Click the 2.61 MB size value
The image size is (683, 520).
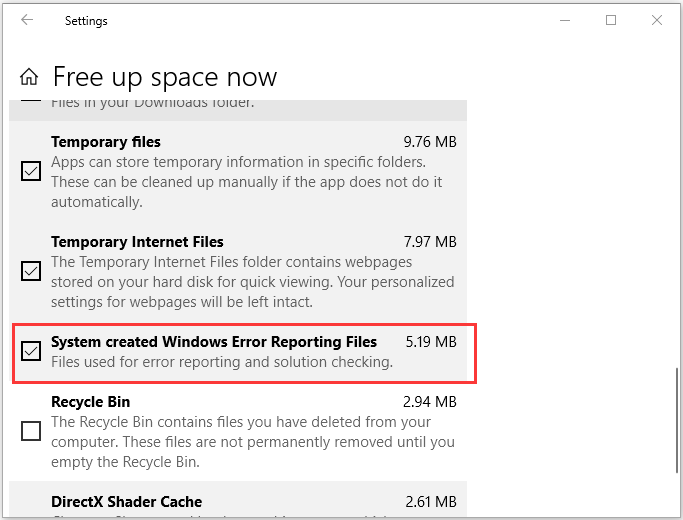pos(431,502)
